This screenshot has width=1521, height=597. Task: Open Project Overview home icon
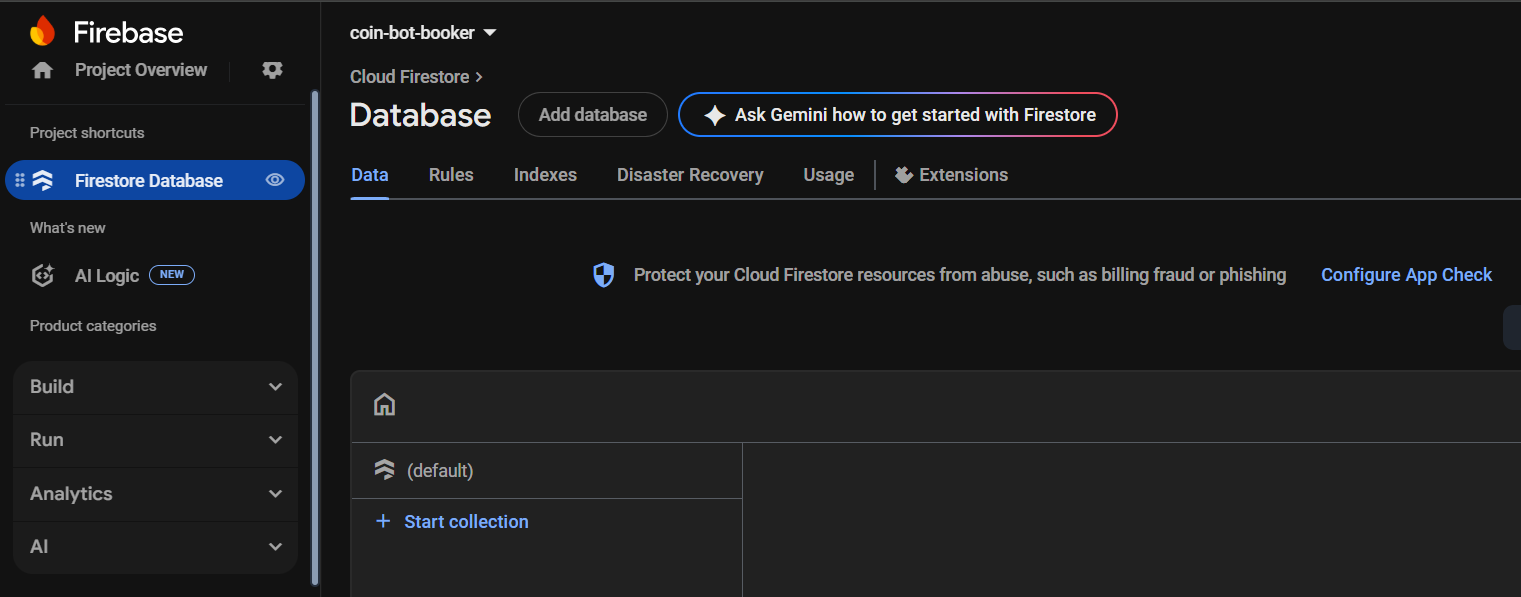(42, 70)
